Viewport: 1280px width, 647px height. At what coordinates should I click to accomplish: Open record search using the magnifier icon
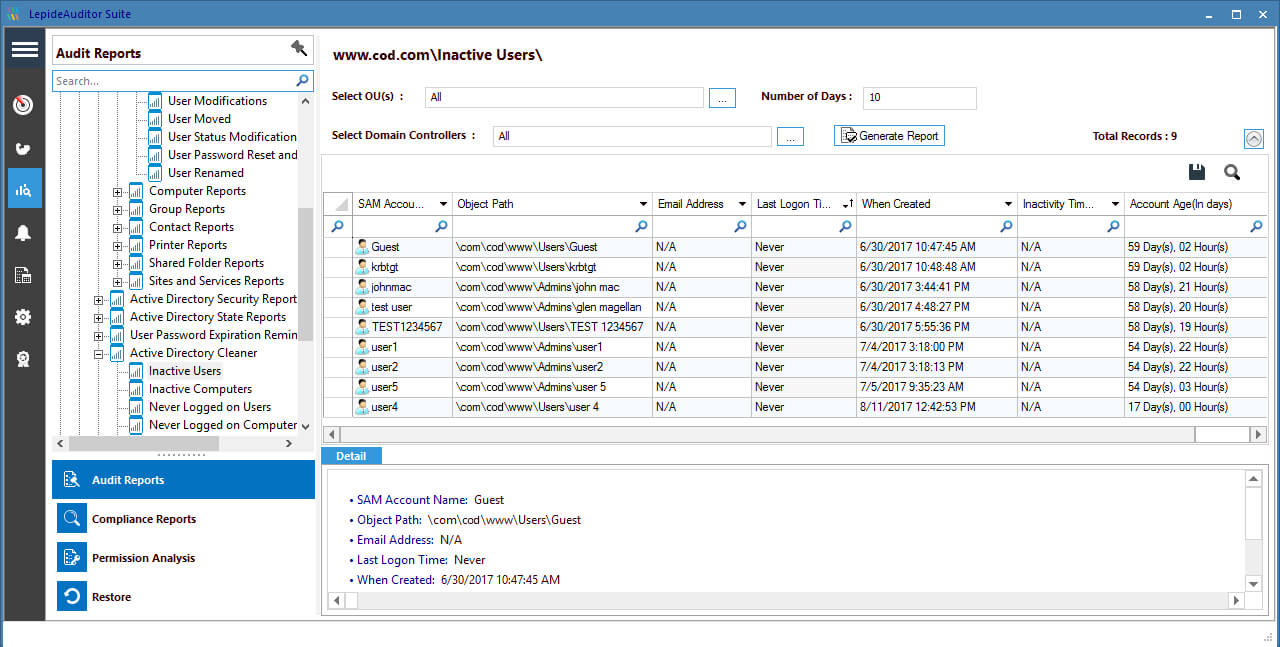point(1231,172)
